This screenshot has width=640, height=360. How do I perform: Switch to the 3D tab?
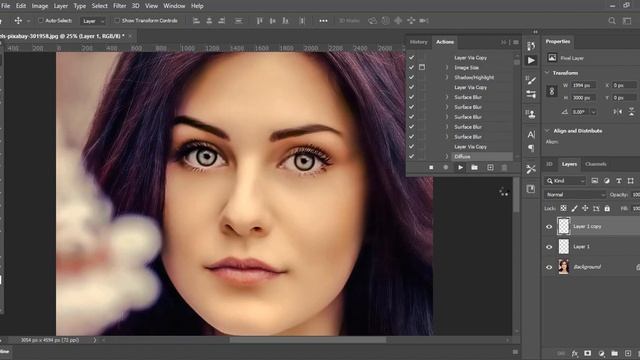(549, 164)
